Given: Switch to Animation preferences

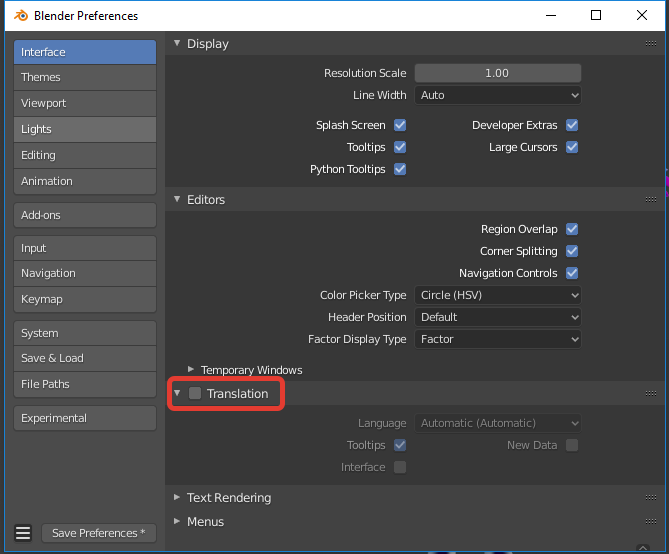Looking at the screenshot, I should [x=85, y=181].
